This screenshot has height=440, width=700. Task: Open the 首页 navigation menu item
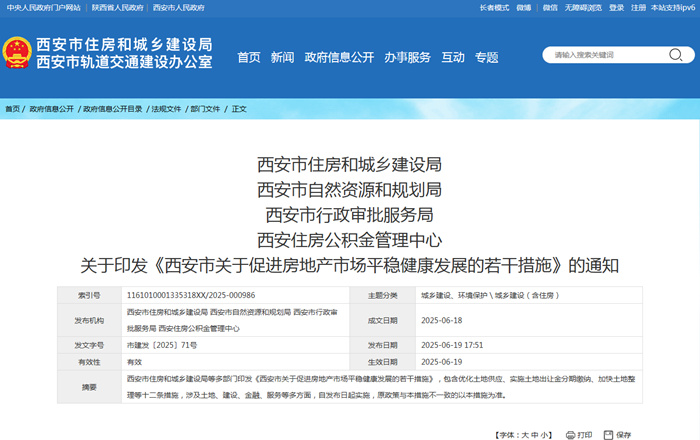click(249, 57)
